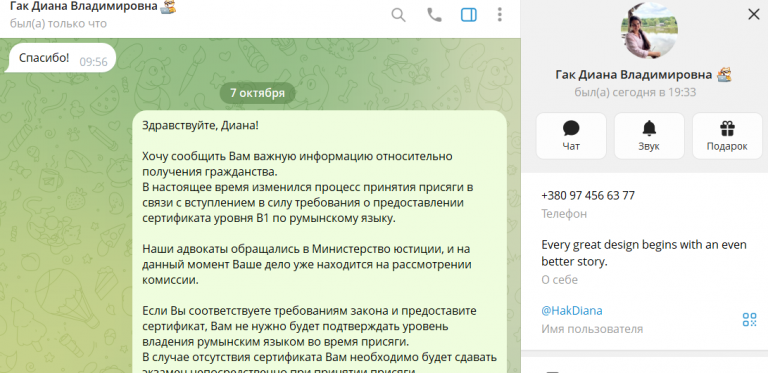
Task: Click the 'Телефон' label under phone number
Action: click(564, 214)
